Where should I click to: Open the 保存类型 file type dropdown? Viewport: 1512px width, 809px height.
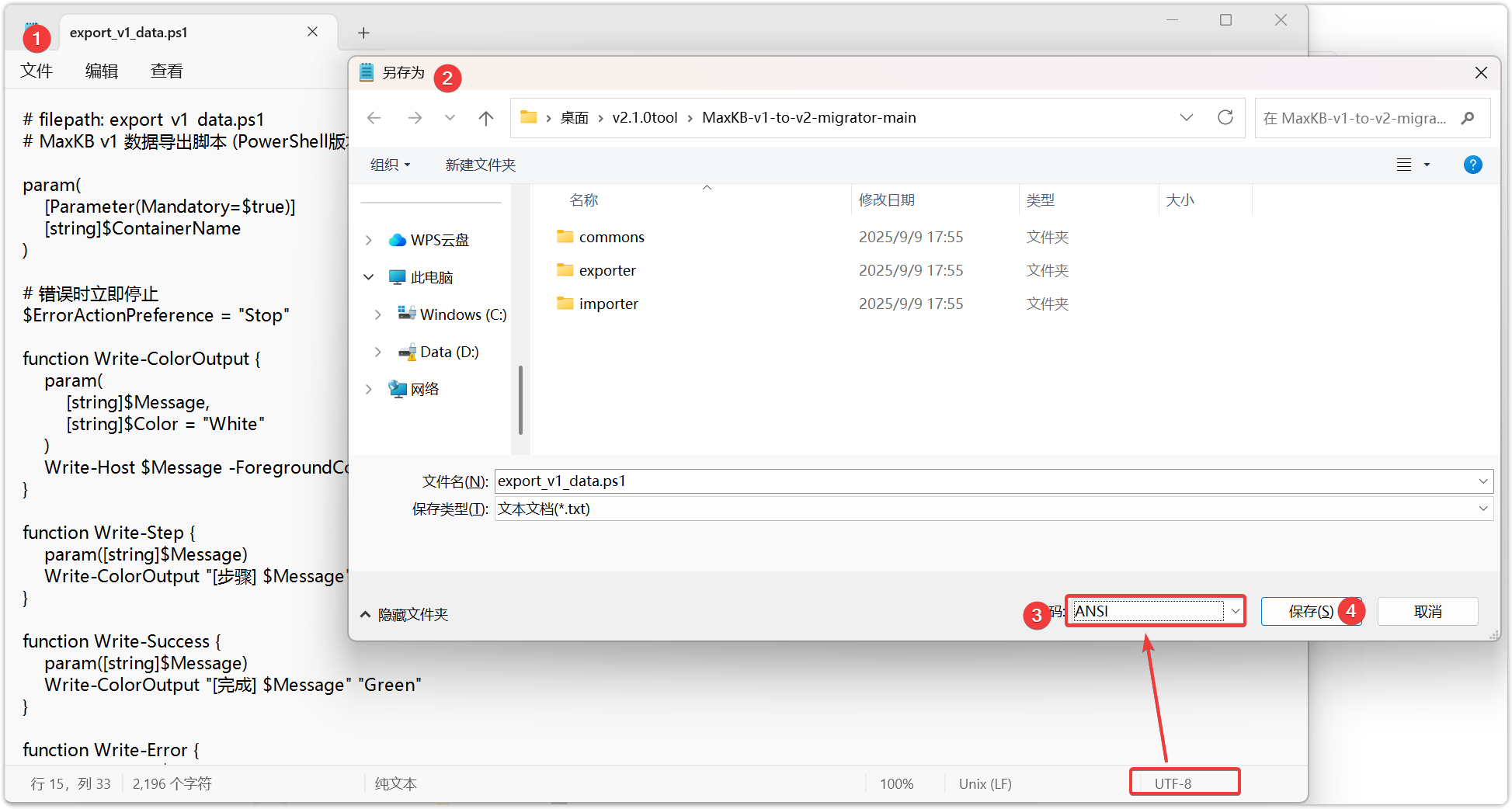point(1482,509)
